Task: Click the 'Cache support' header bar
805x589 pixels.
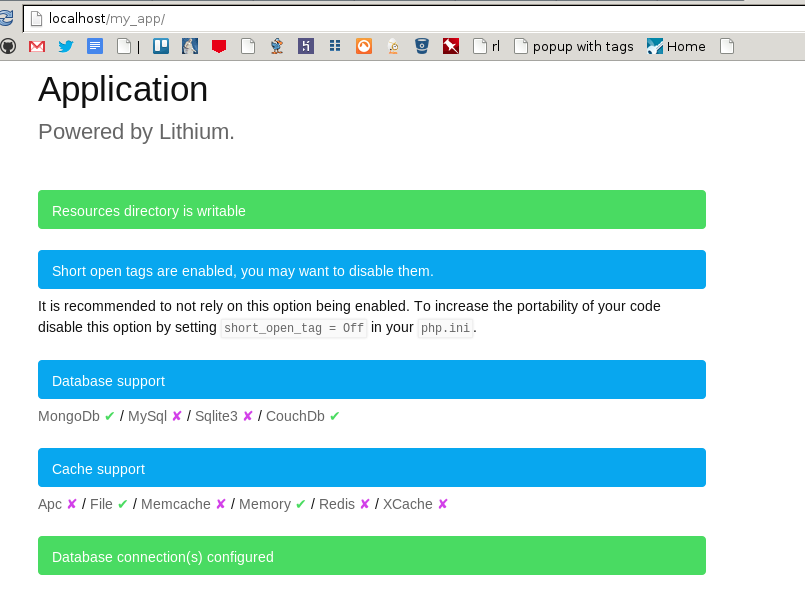Action: [x=371, y=468]
